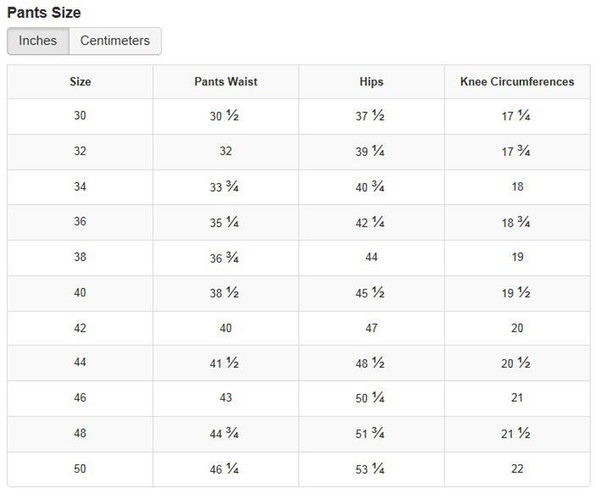The image size is (600, 499).
Task: Select the size 34 row cell
Action: (x=80, y=187)
